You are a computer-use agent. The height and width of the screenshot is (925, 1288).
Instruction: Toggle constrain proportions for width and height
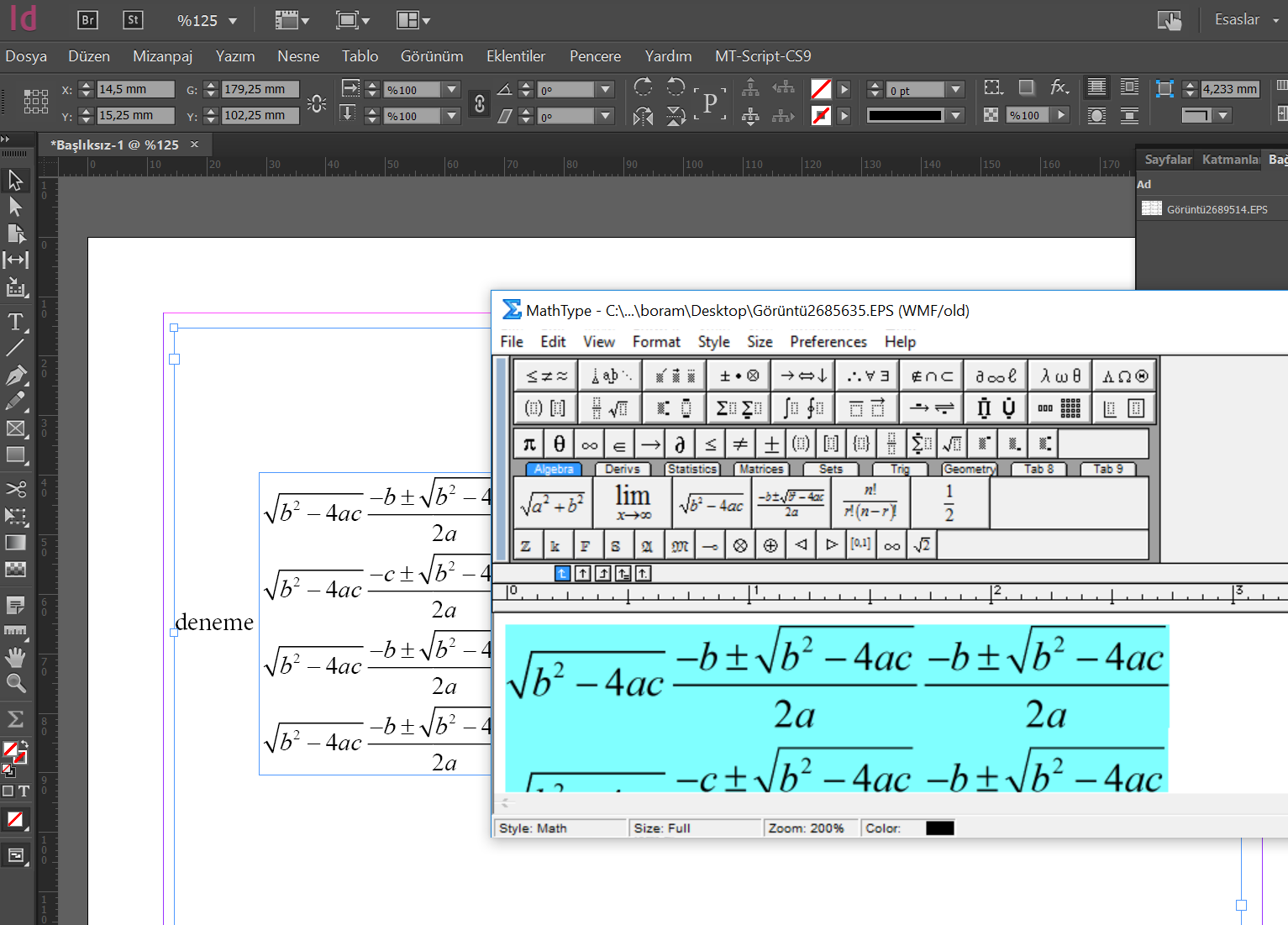coord(317,102)
